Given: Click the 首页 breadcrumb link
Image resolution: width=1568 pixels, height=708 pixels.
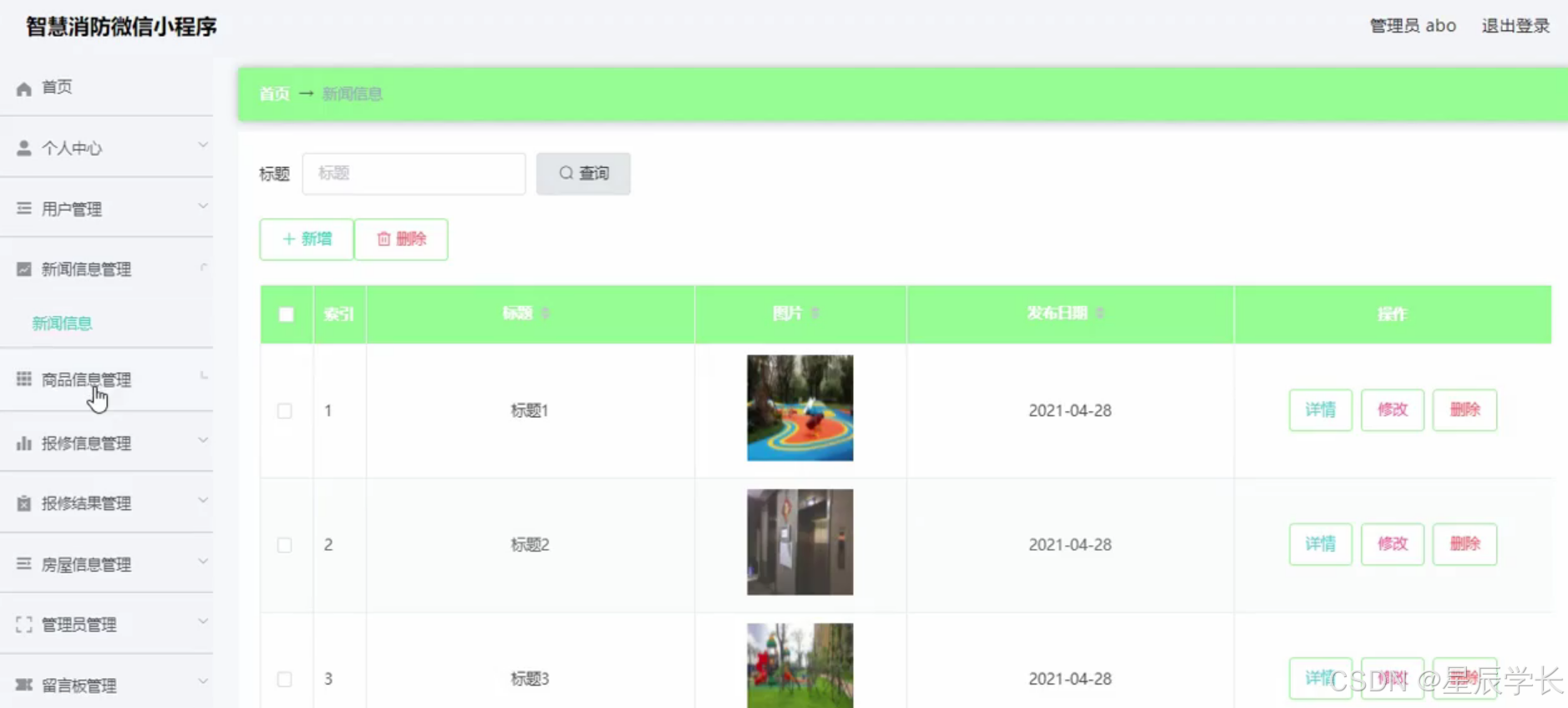Looking at the screenshot, I should tap(274, 94).
